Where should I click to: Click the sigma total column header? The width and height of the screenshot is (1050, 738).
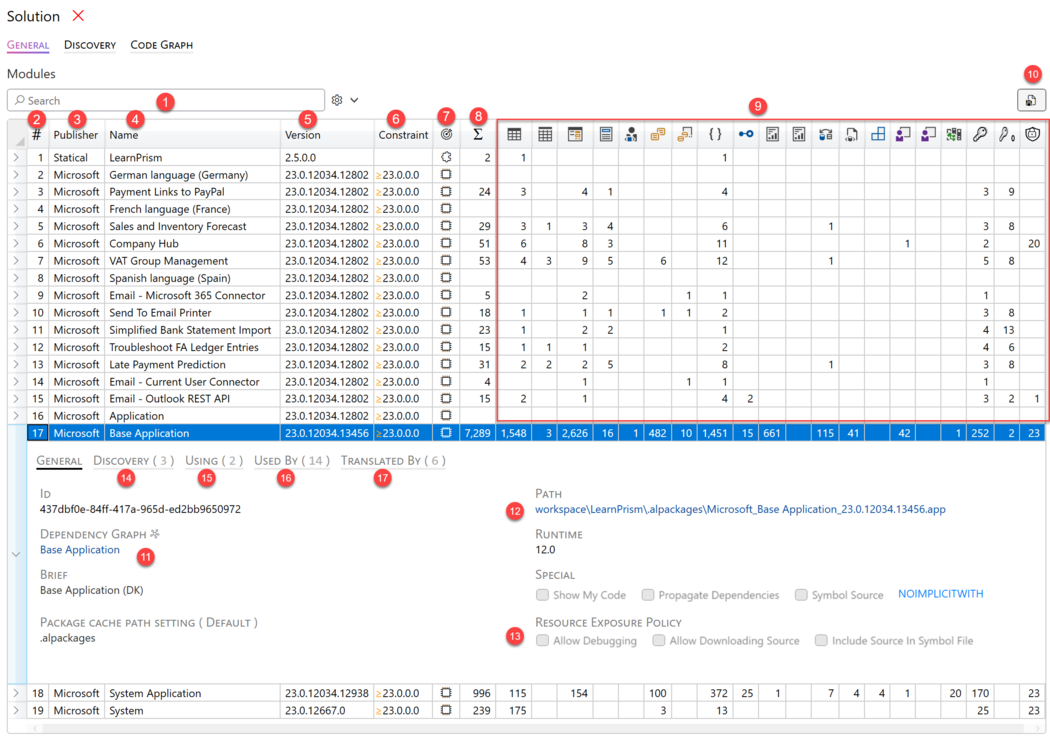point(477,135)
